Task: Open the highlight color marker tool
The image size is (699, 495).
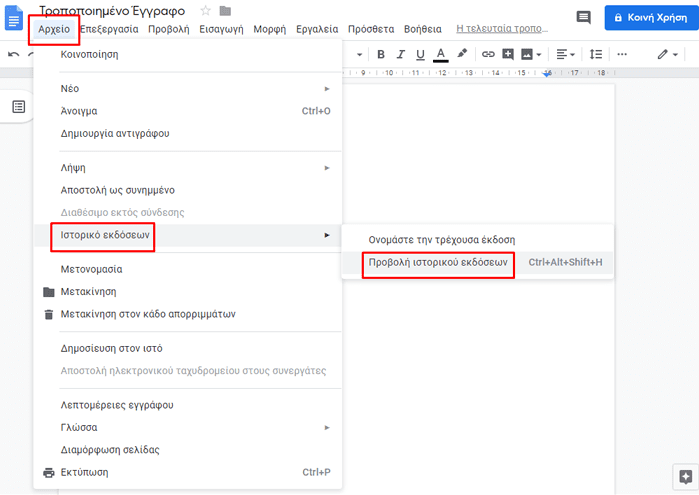Action: coord(462,54)
